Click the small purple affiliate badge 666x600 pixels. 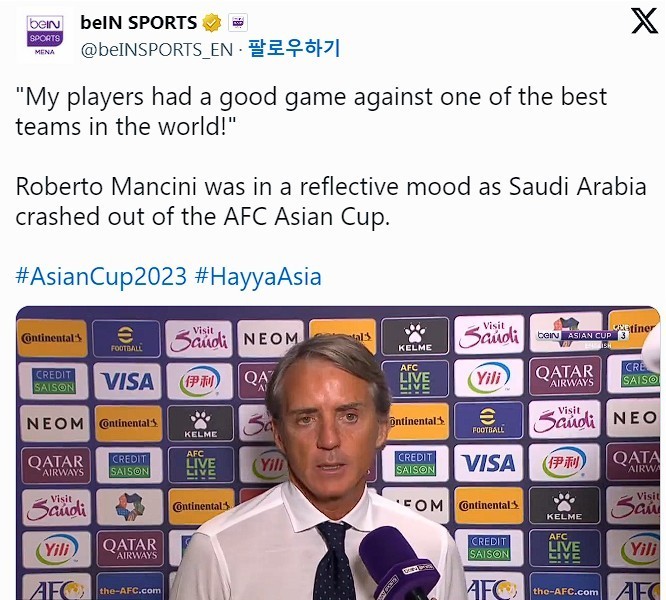pyautogui.click(x=238, y=23)
